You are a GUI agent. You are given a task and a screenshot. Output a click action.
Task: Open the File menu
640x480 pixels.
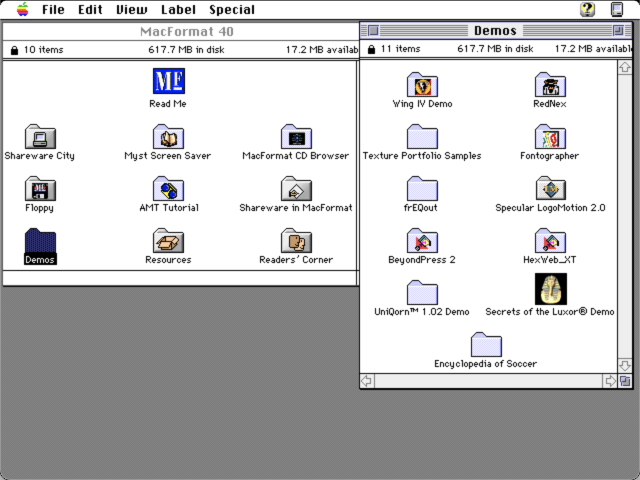pyautogui.click(x=53, y=9)
